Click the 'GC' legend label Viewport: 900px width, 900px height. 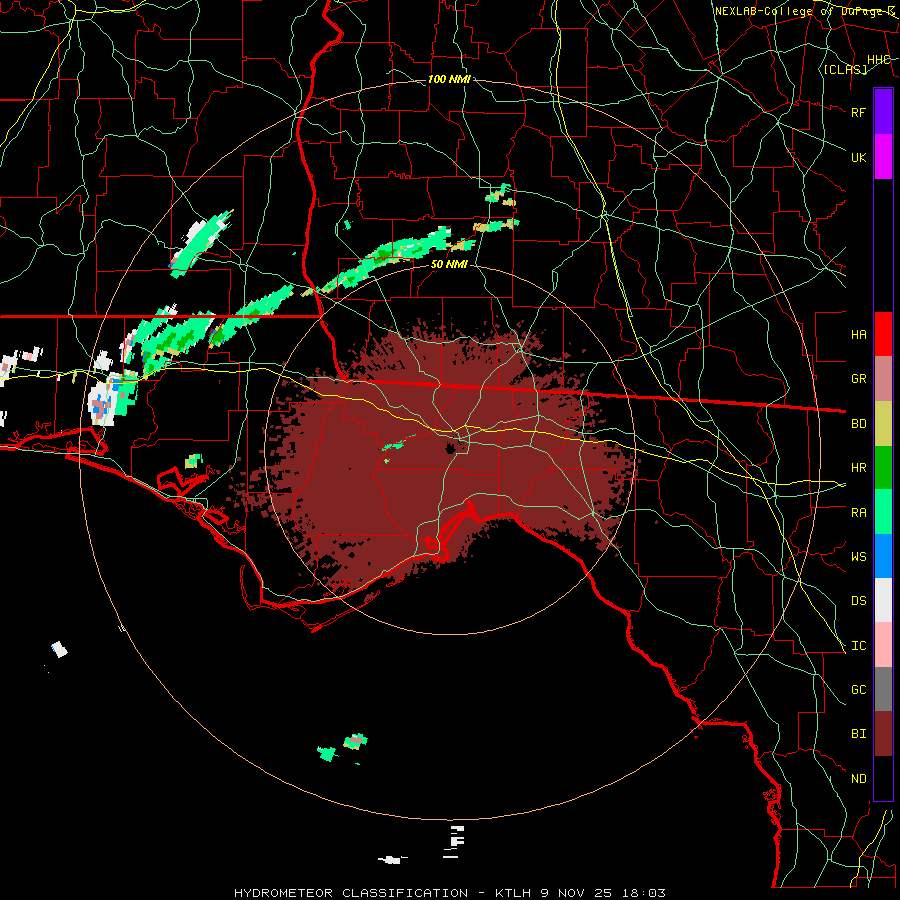pos(858,690)
